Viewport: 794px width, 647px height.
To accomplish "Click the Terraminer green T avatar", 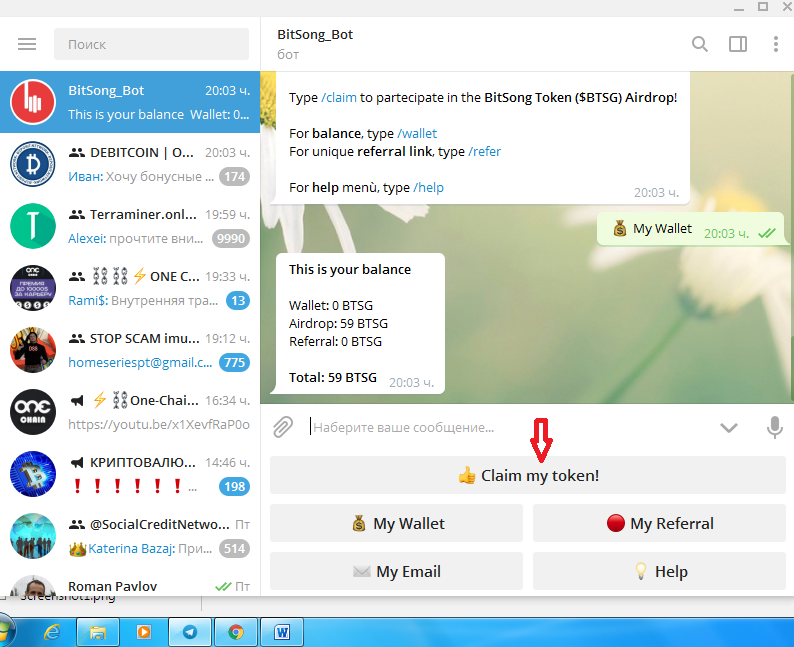I will [33, 226].
